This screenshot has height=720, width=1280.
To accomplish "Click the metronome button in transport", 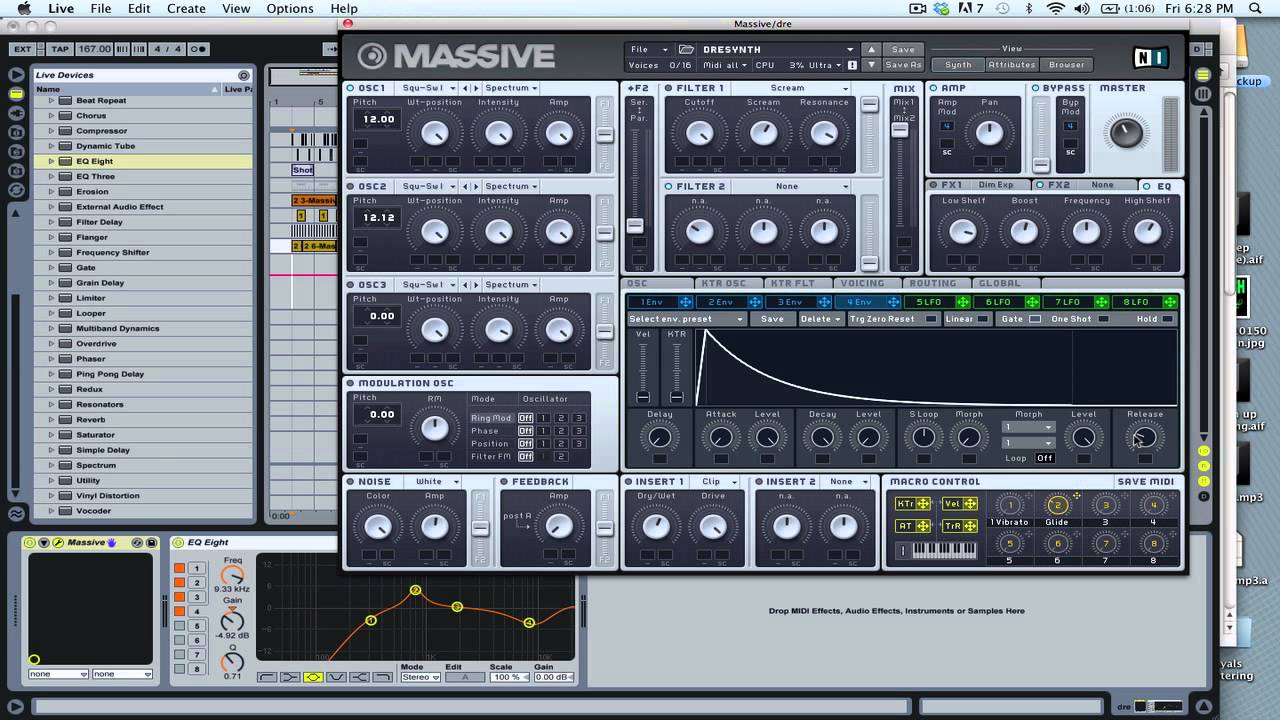I will click(x=198, y=49).
